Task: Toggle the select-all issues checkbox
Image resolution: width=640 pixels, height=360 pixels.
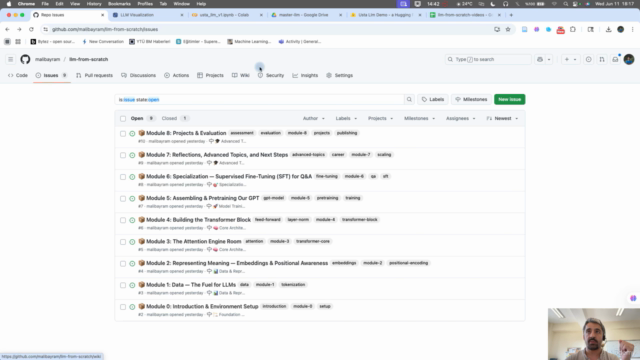Action: [x=123, y=118]
